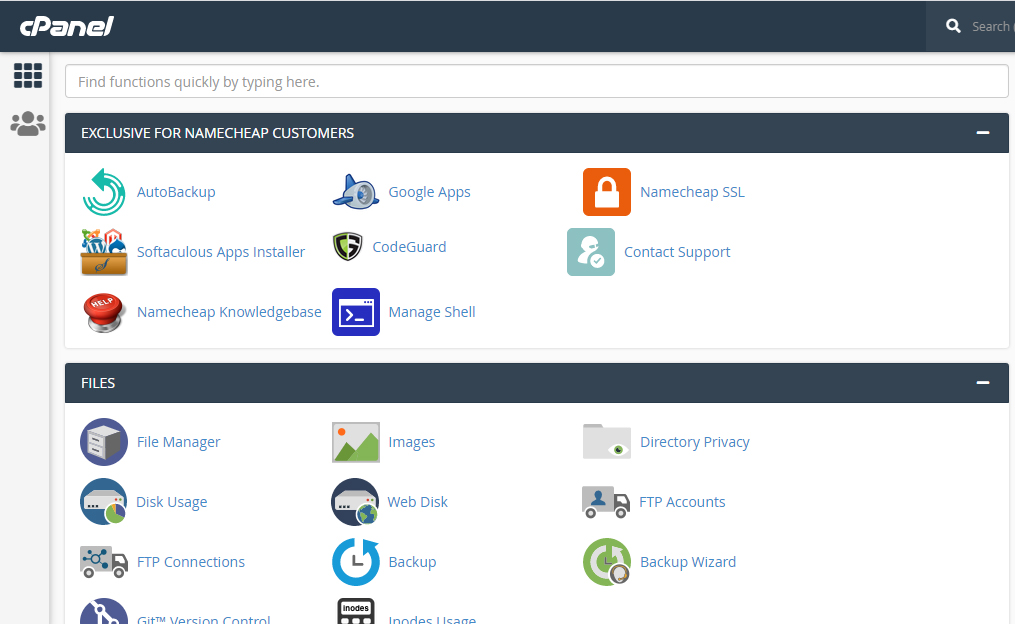Open the Google Apps link
The height and width of the screenshot is (624, 1015).
coord(429,192)
